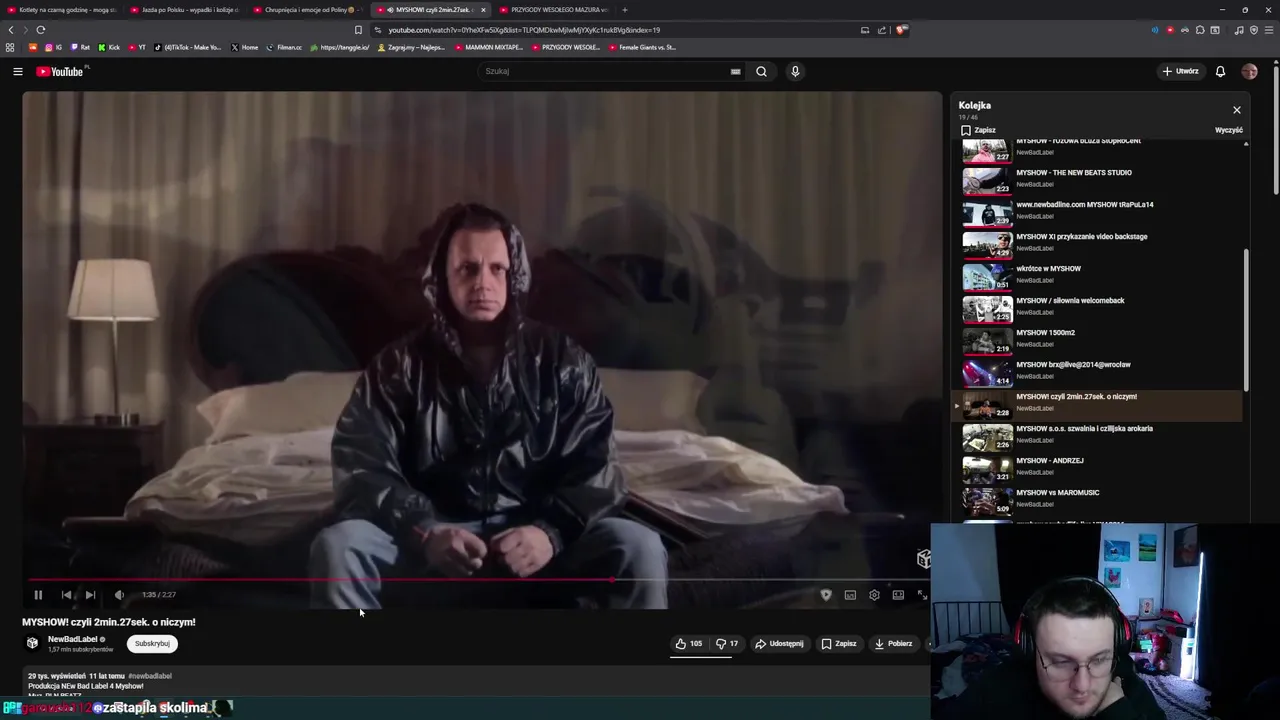Bookmark this page from address bar
The image size is (1280, 720).
[358, 30]
